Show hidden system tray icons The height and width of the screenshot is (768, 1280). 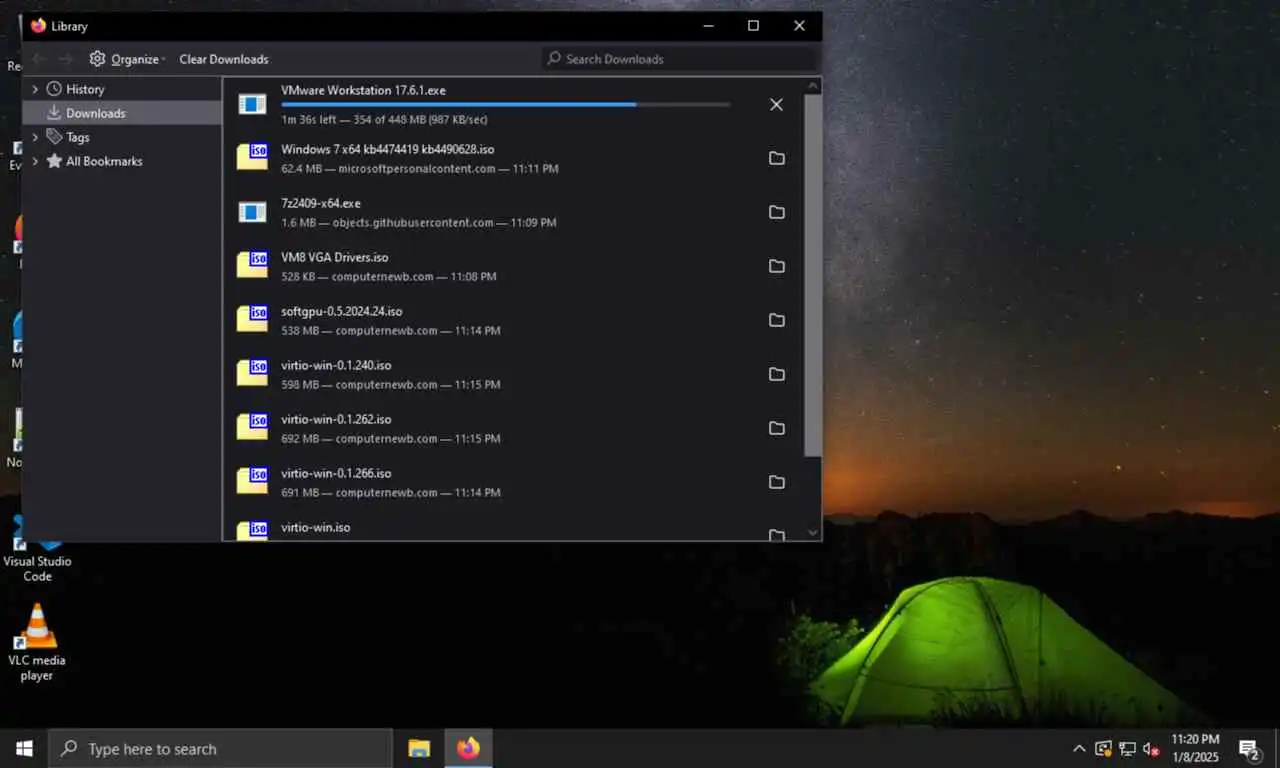coord(1079,749)
